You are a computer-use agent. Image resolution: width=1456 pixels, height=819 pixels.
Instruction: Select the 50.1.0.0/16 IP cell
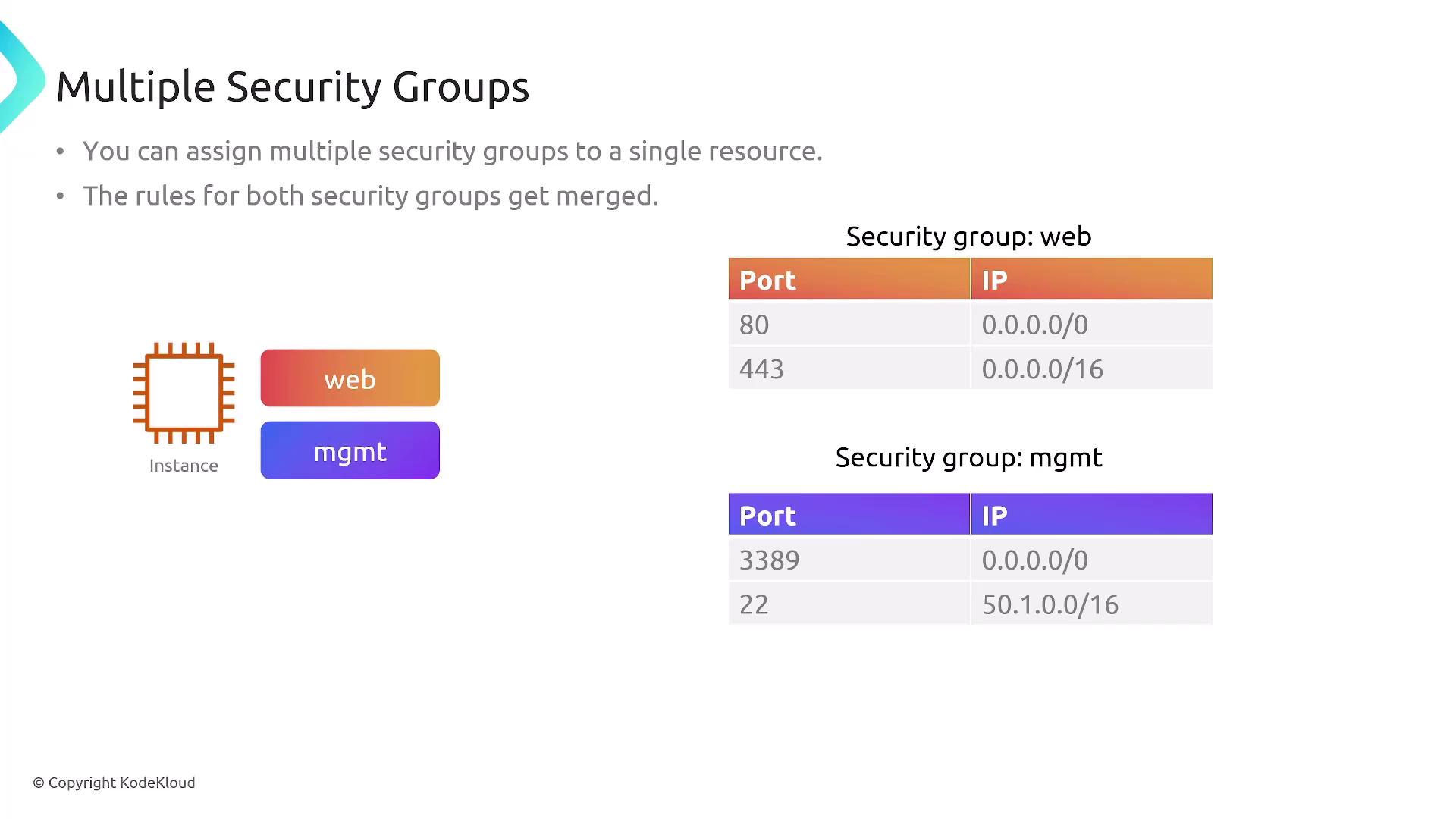coord(1091,604)
